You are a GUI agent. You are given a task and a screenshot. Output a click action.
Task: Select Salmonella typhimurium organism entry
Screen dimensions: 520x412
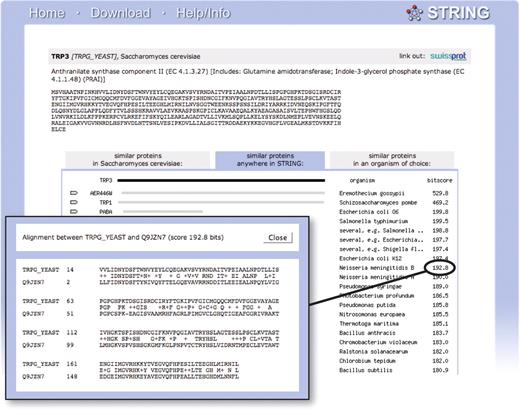[x=373, y=221]
